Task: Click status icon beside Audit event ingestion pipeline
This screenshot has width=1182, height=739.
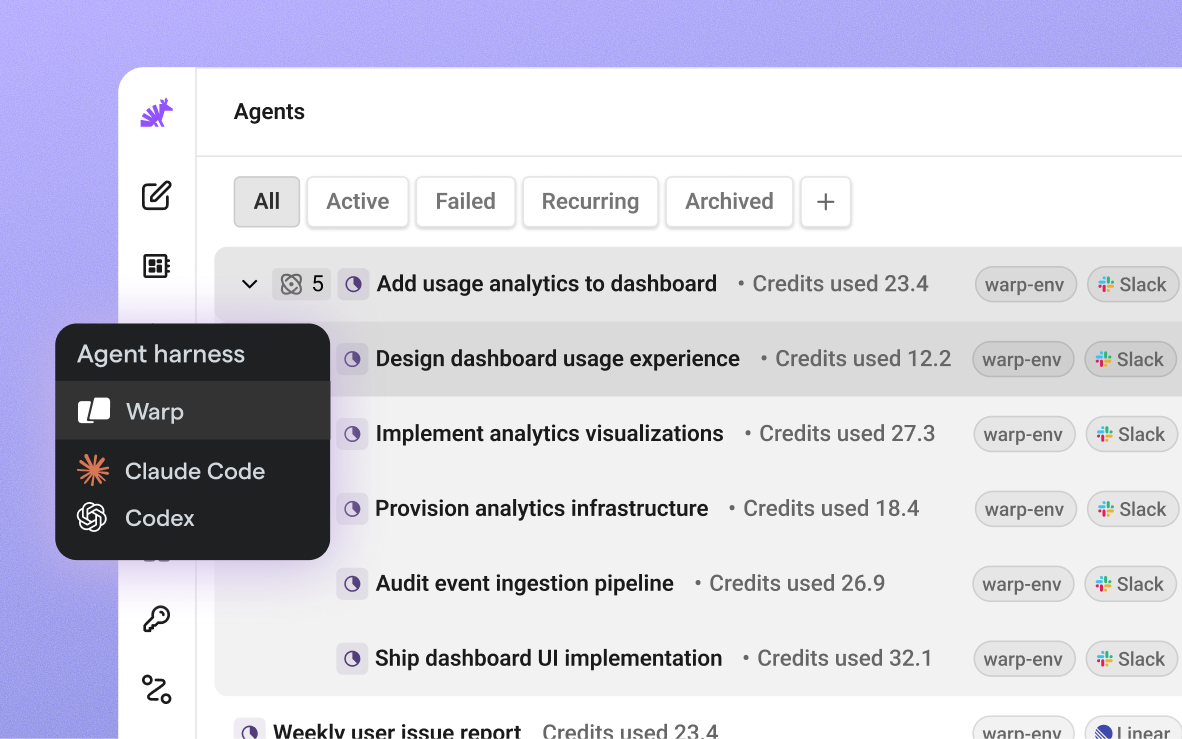Action: coord(352,584)
